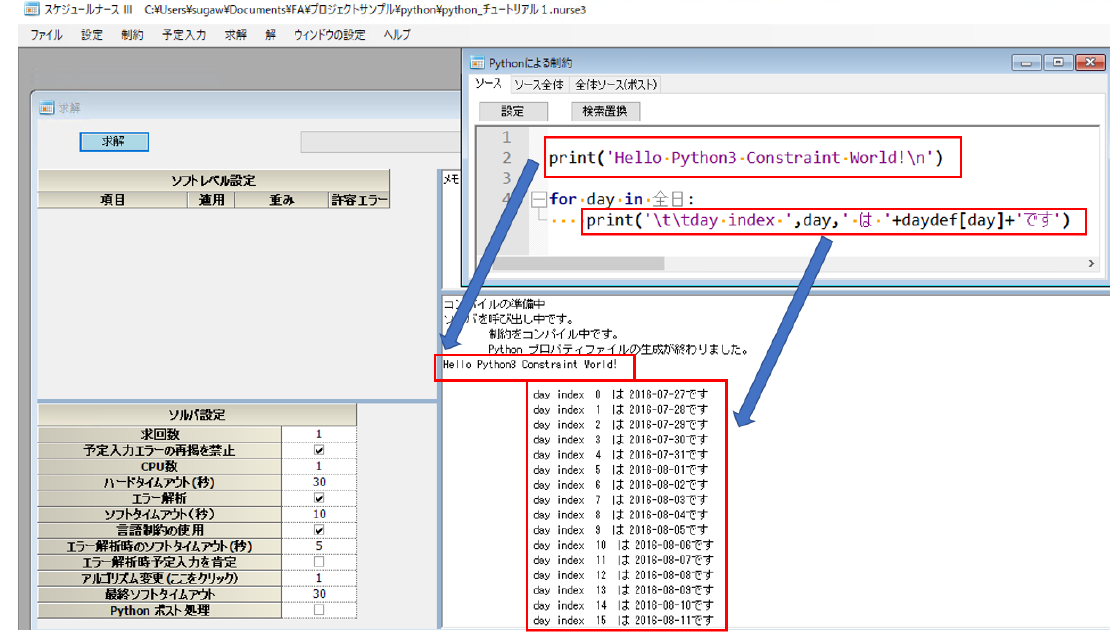Collapse the for-loop code fold marker
The width and height of the screenshot is (1110, 640).
(539, 200)
